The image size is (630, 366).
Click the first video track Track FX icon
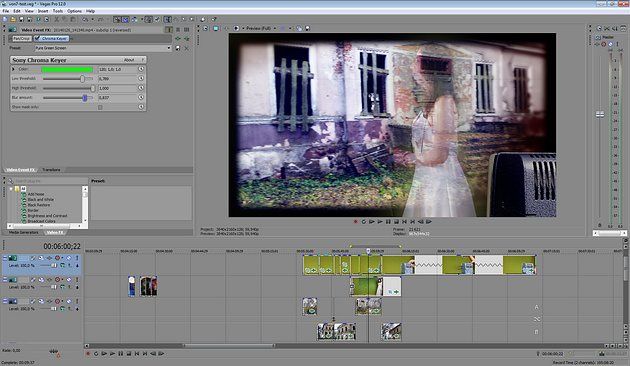49,258
